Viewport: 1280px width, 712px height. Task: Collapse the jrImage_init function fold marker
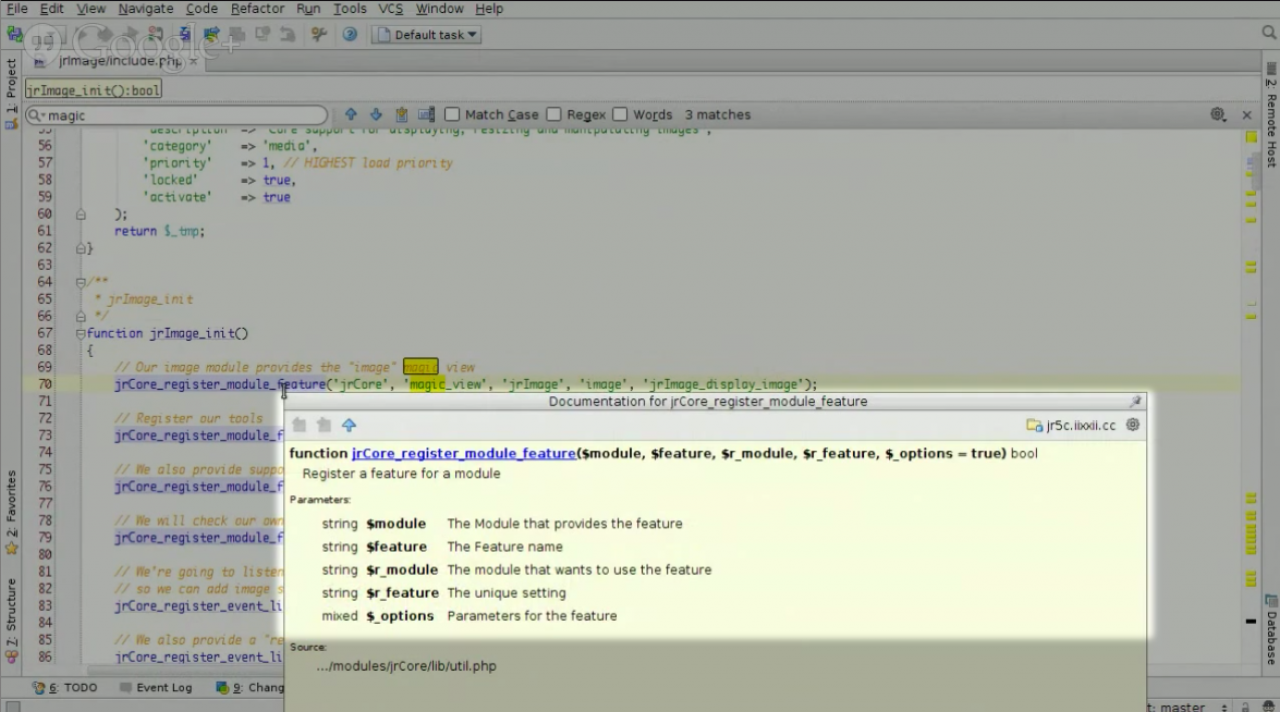tap(81, 333)
